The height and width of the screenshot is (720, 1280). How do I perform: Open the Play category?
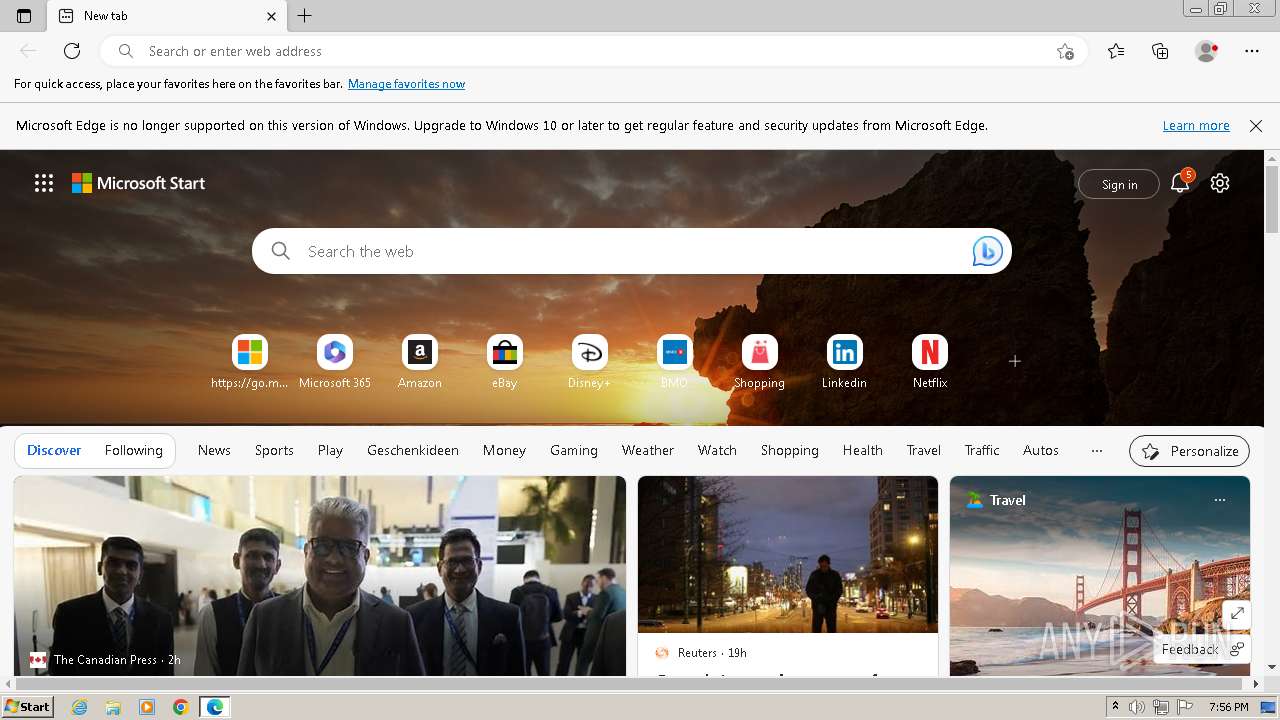[x=330, y=451]
